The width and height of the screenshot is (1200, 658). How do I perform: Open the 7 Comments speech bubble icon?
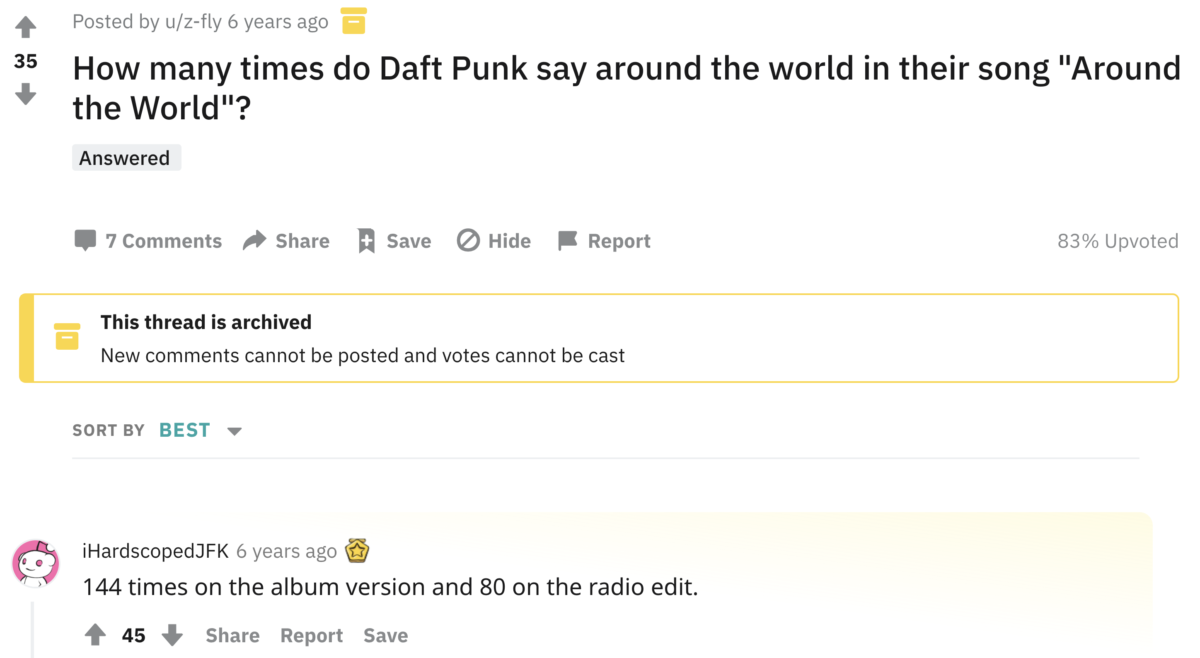point(85,240)
